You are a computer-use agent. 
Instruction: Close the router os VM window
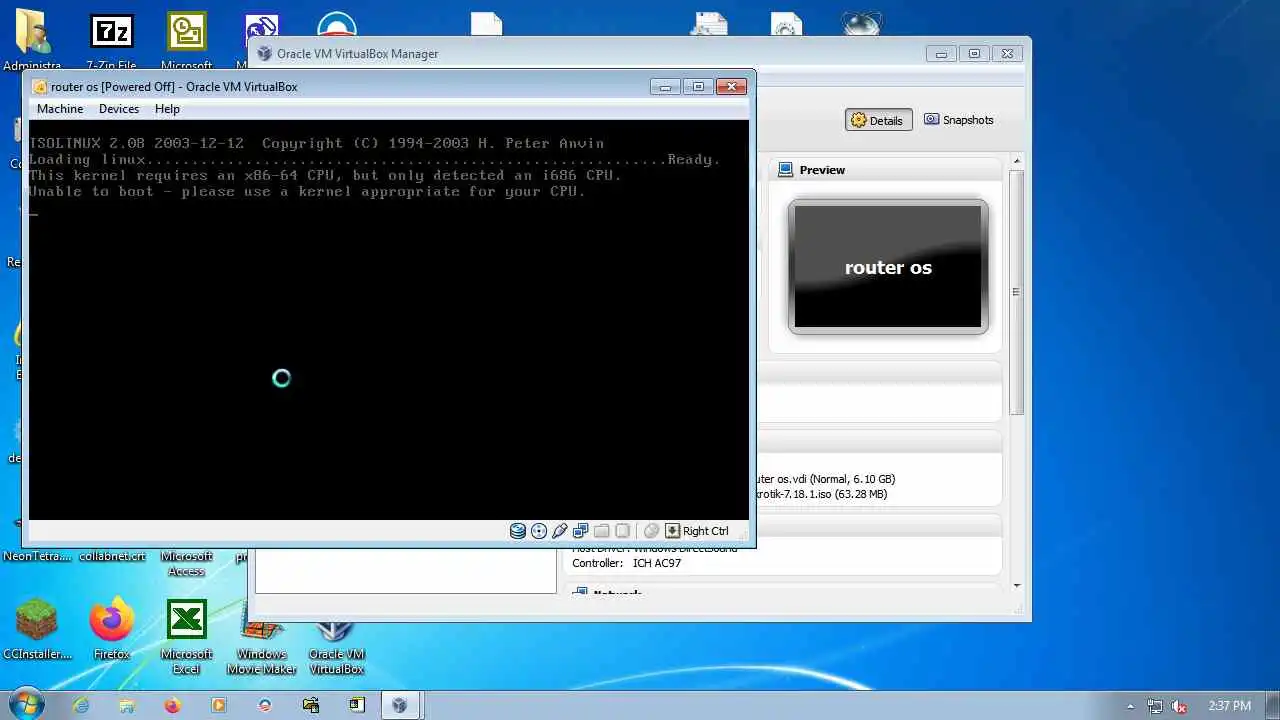731,87
